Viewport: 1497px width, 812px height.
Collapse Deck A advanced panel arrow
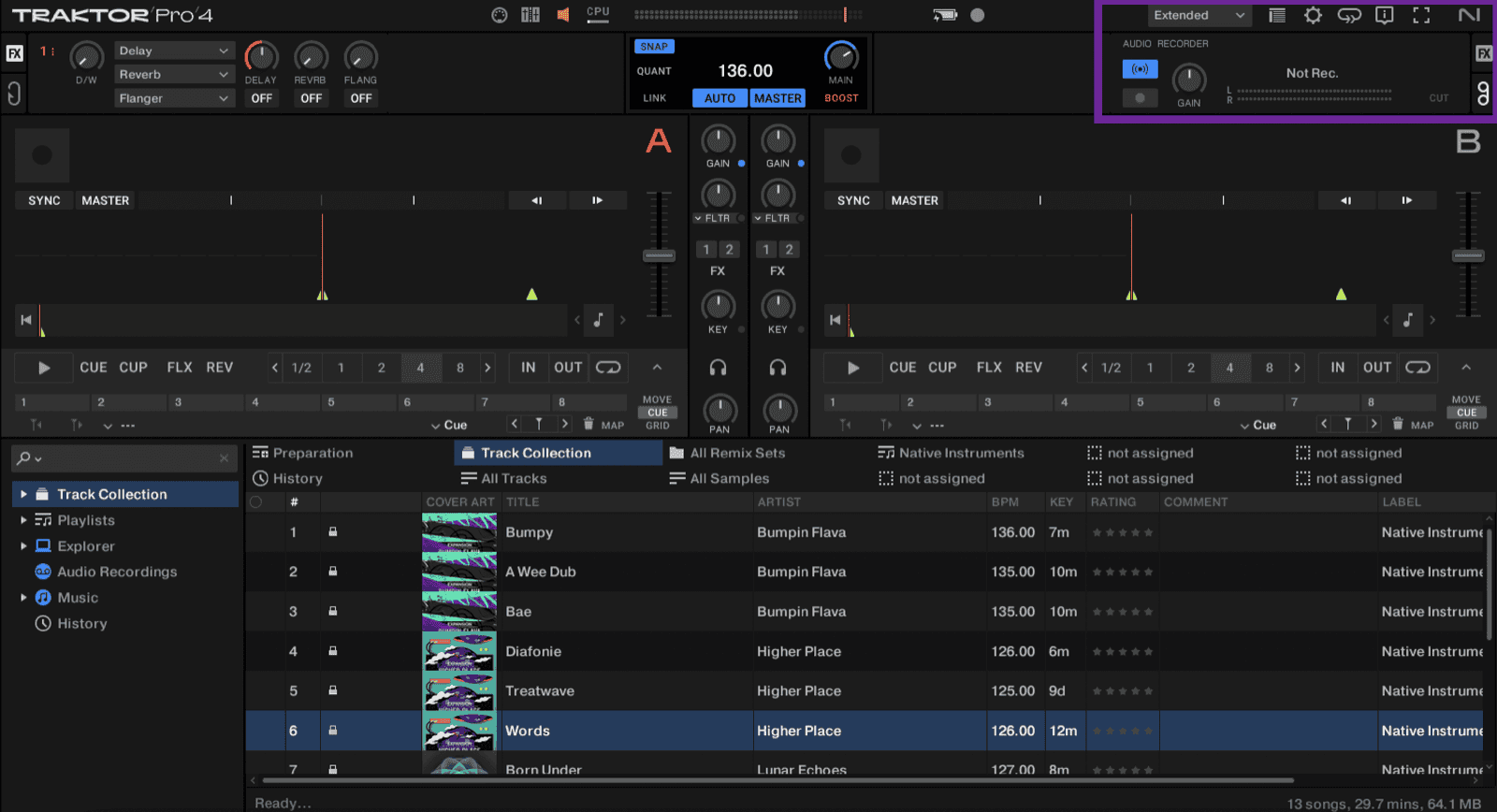[657, 368]
